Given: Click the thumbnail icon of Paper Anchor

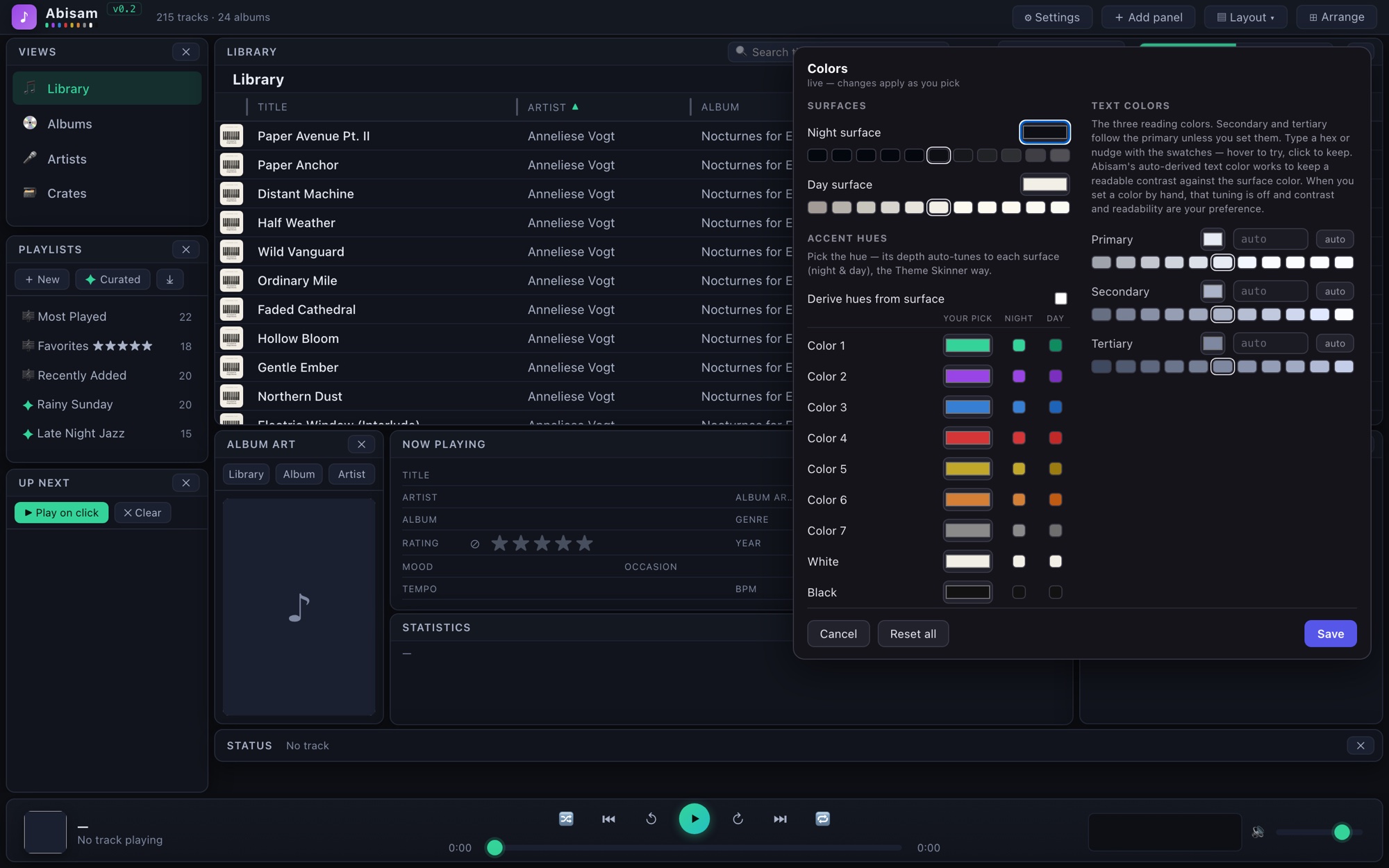Looking at the screenshot, I should (x=231, y=165).
